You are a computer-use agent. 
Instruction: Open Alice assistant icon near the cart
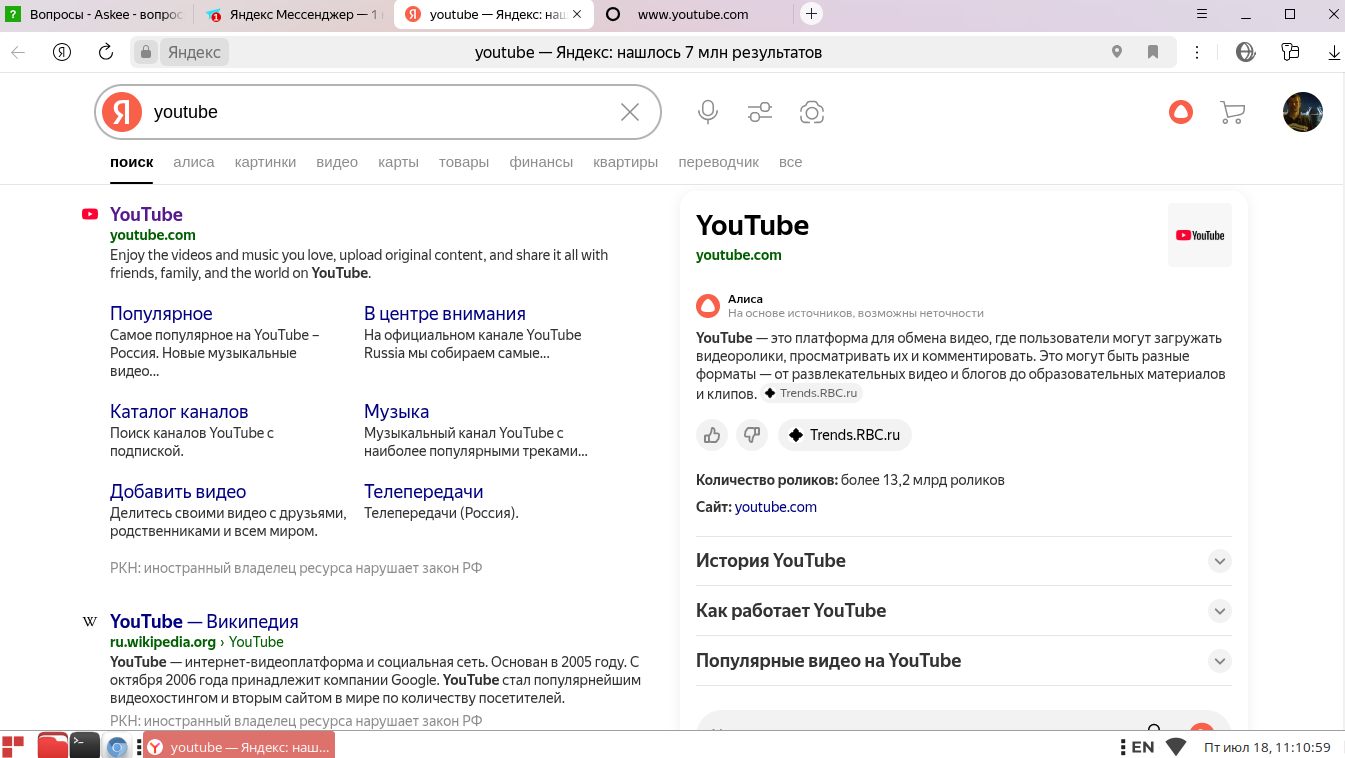(1181, 112)
